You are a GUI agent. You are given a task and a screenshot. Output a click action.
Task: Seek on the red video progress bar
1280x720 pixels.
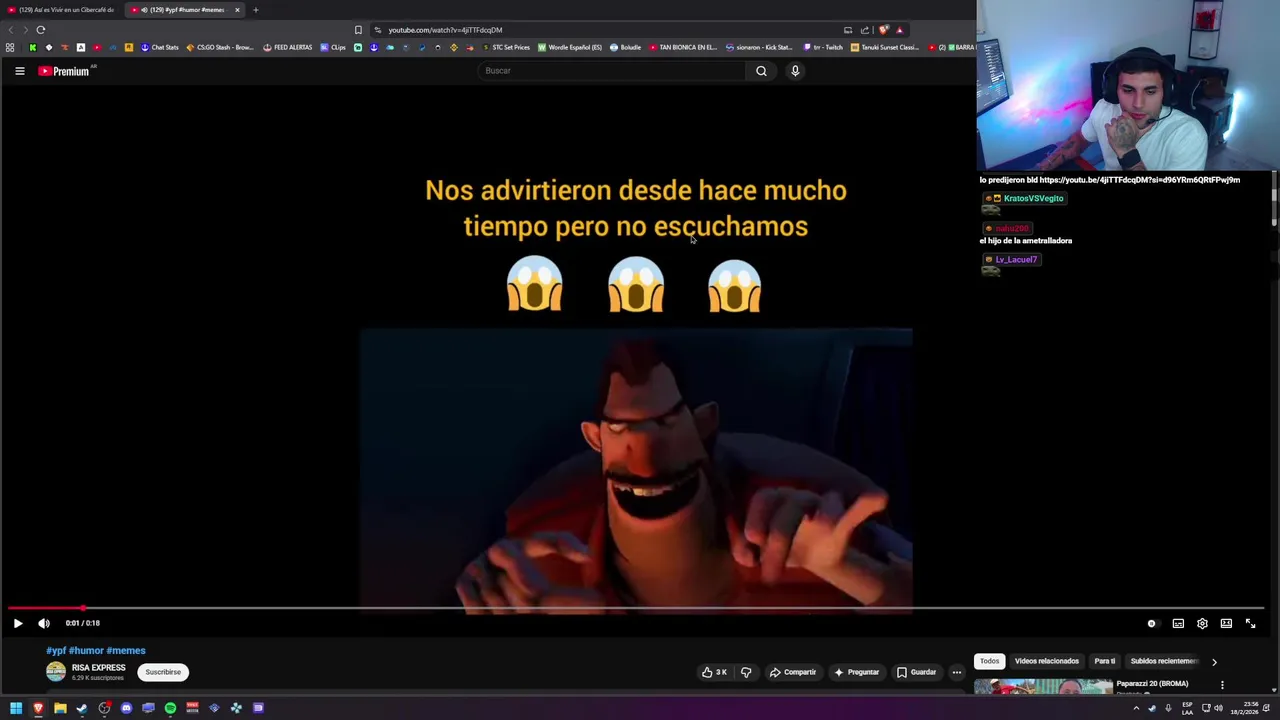[636, 608]
